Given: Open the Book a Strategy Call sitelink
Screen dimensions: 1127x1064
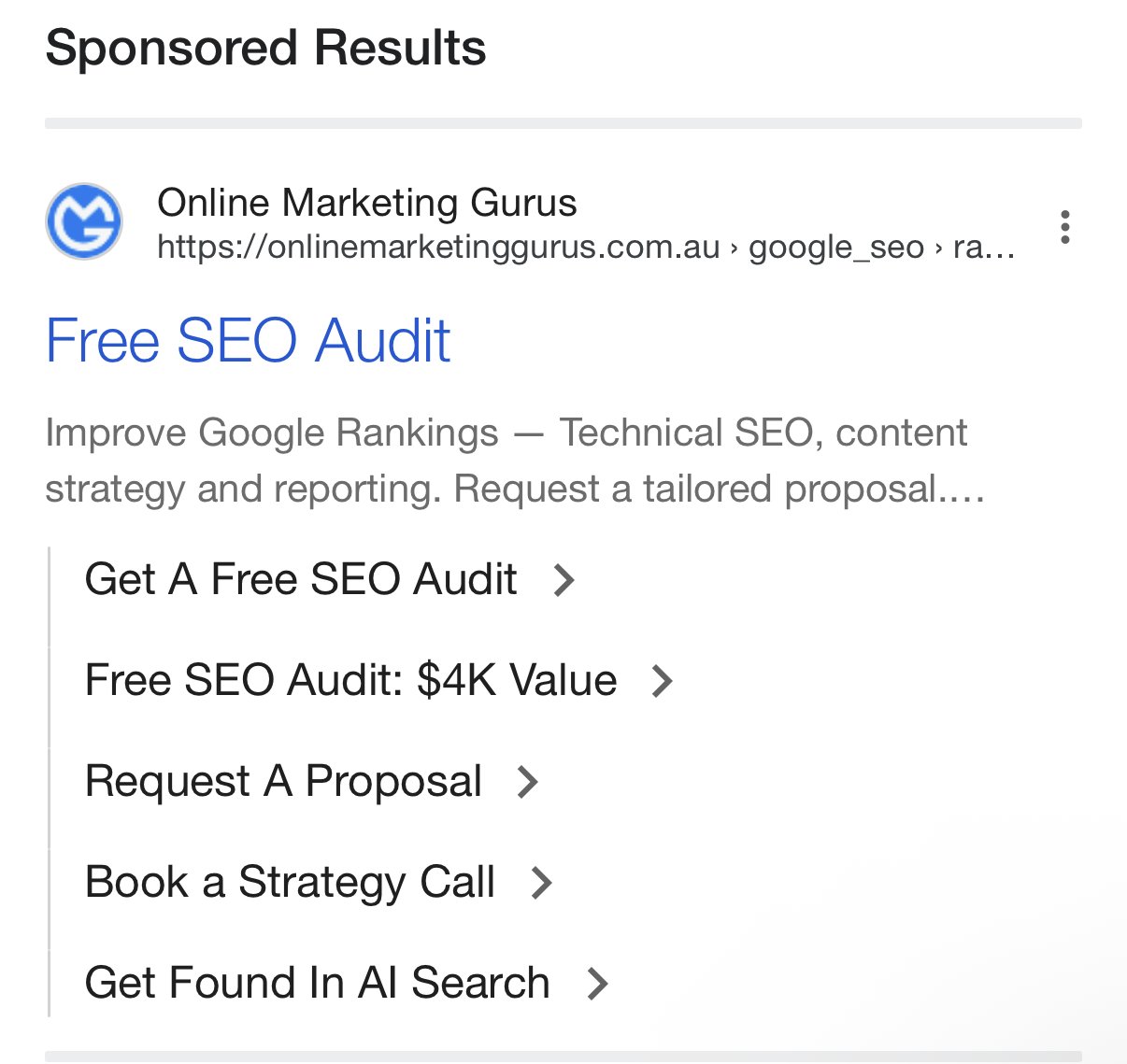Looking at the screenshot, I should point(290,882).
